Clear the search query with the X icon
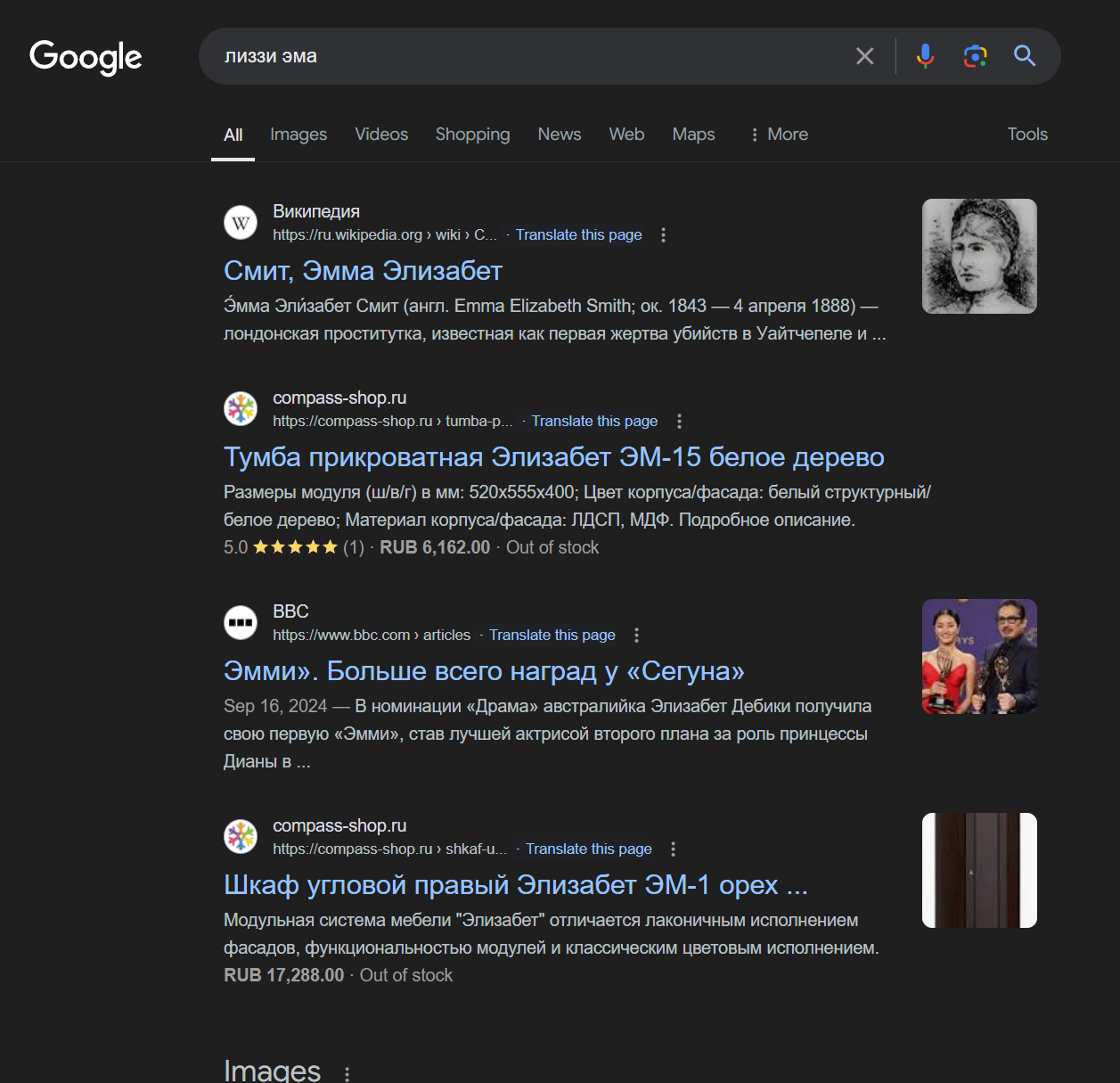The image size is (1120, 1083). tap(864, 56)
